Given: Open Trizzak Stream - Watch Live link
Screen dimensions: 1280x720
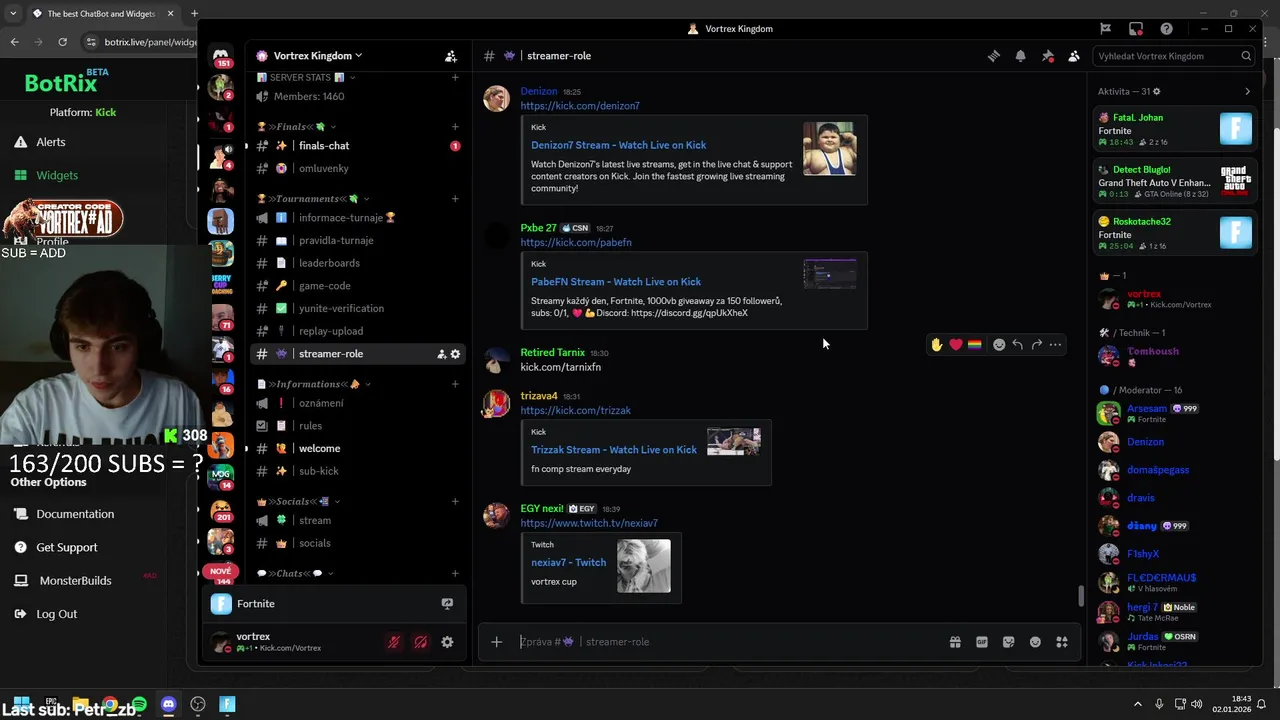Looking at the screenshot, I should coord(614,450).
